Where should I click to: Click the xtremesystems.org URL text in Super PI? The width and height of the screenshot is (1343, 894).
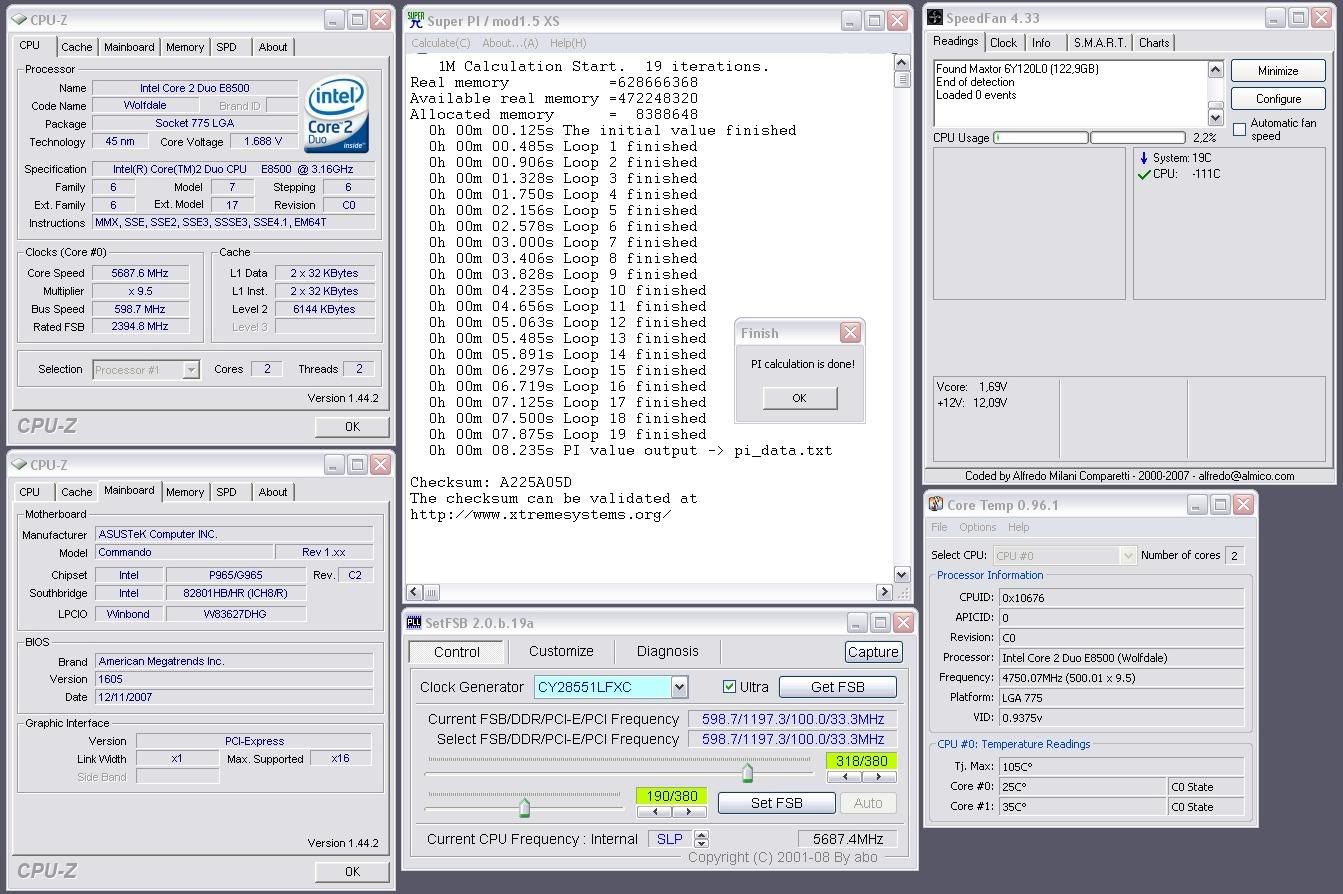(541, 514)
